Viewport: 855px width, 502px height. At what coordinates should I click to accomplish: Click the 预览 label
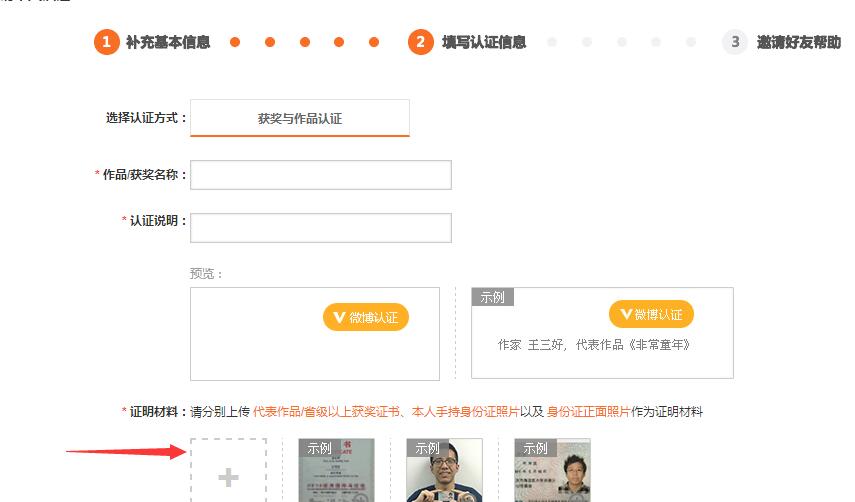point(206,274)
